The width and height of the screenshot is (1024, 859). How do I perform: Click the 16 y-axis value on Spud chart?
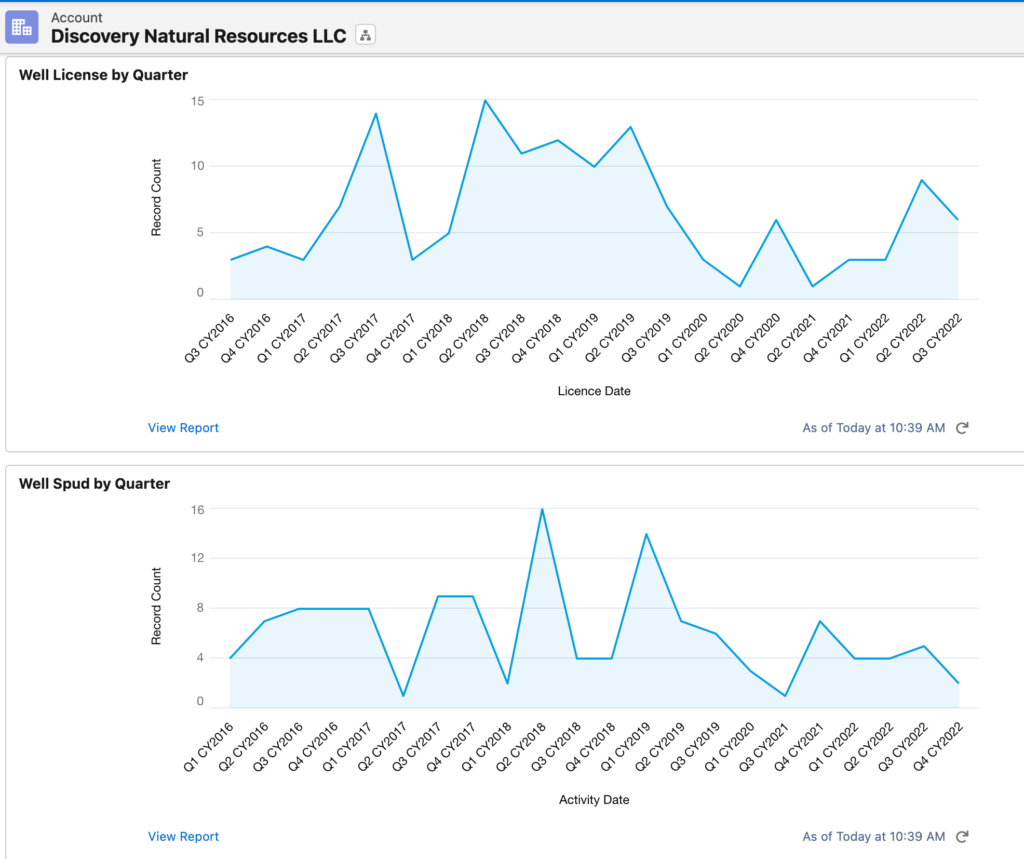pyautogui.click(x=197, y=510)
